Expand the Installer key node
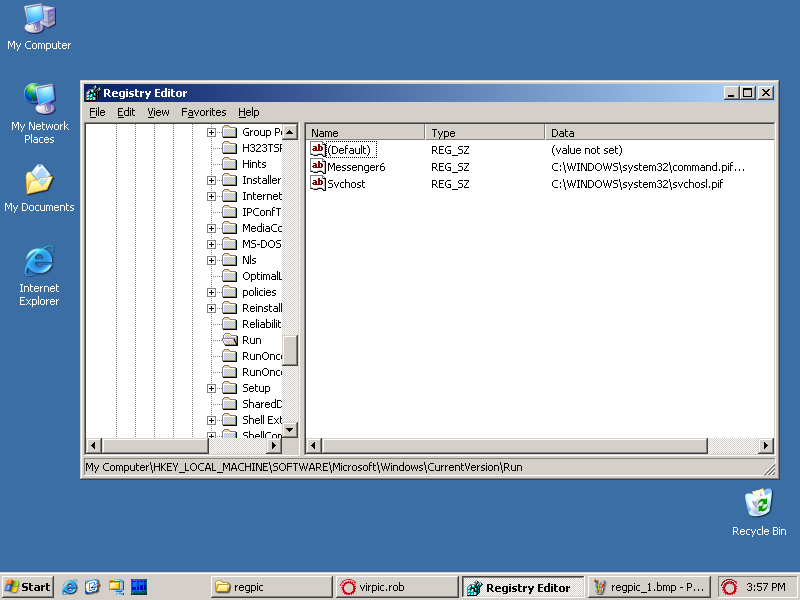The image size is (800, 600). point(211,181)
